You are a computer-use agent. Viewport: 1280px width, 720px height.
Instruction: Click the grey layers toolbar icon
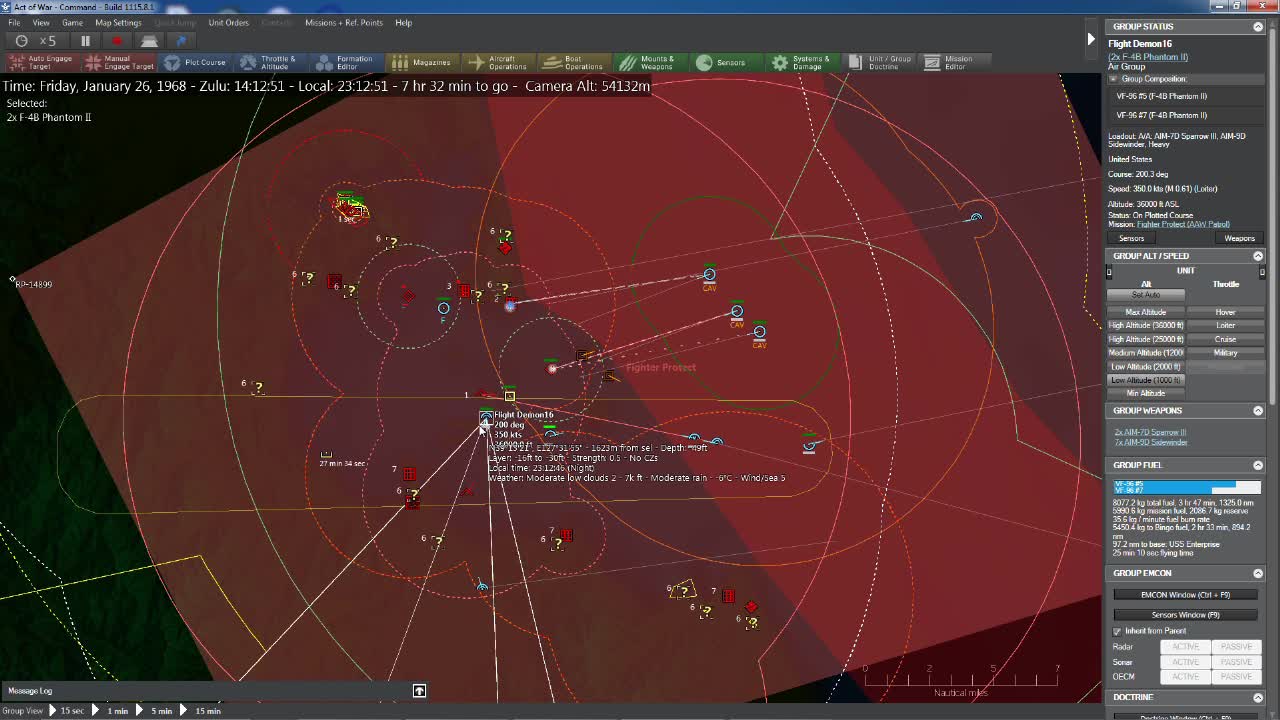click(149, 41)
